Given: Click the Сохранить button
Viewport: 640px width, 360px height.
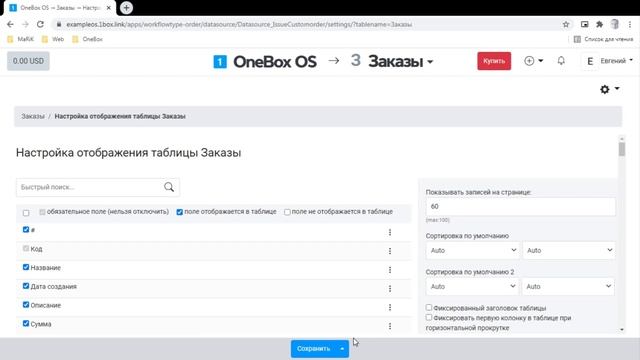Looking at the screenshot, I should tap(313, 349).
